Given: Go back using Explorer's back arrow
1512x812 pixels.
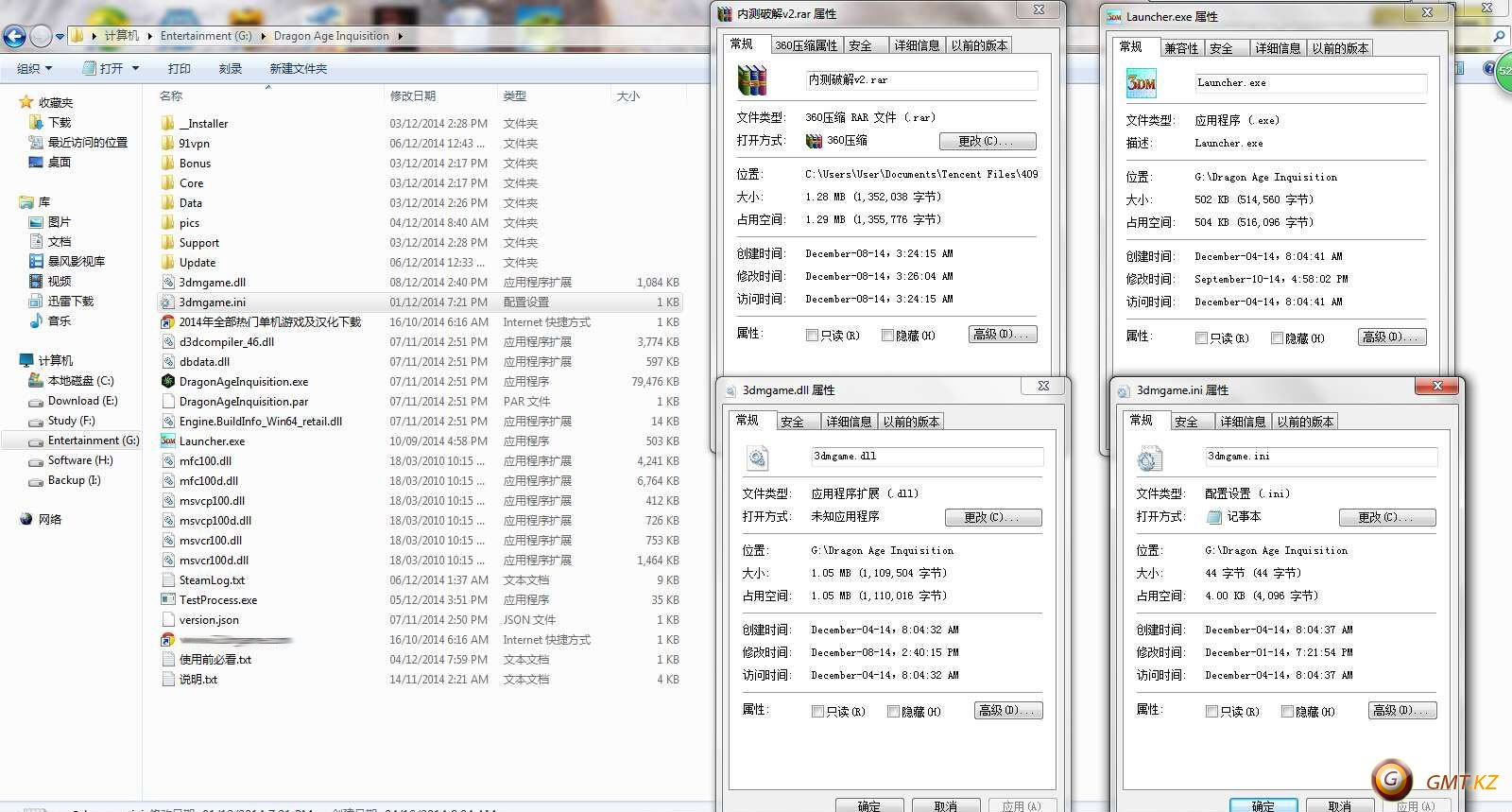Looking at the screenshot, I should tap(14, 37).
